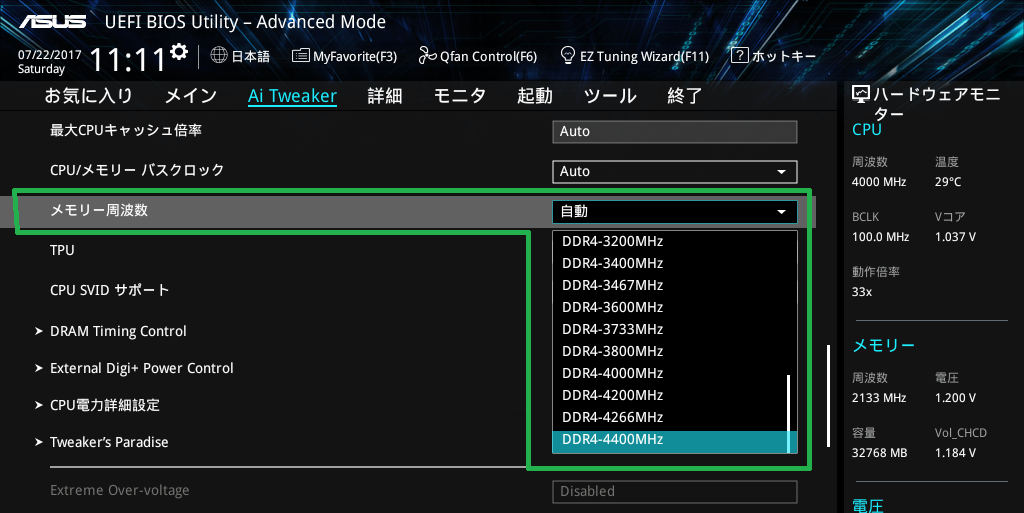This screenshot has height=513, width=1024.
Task: Click the 11:11 clock display
Action: click(128, 59)
